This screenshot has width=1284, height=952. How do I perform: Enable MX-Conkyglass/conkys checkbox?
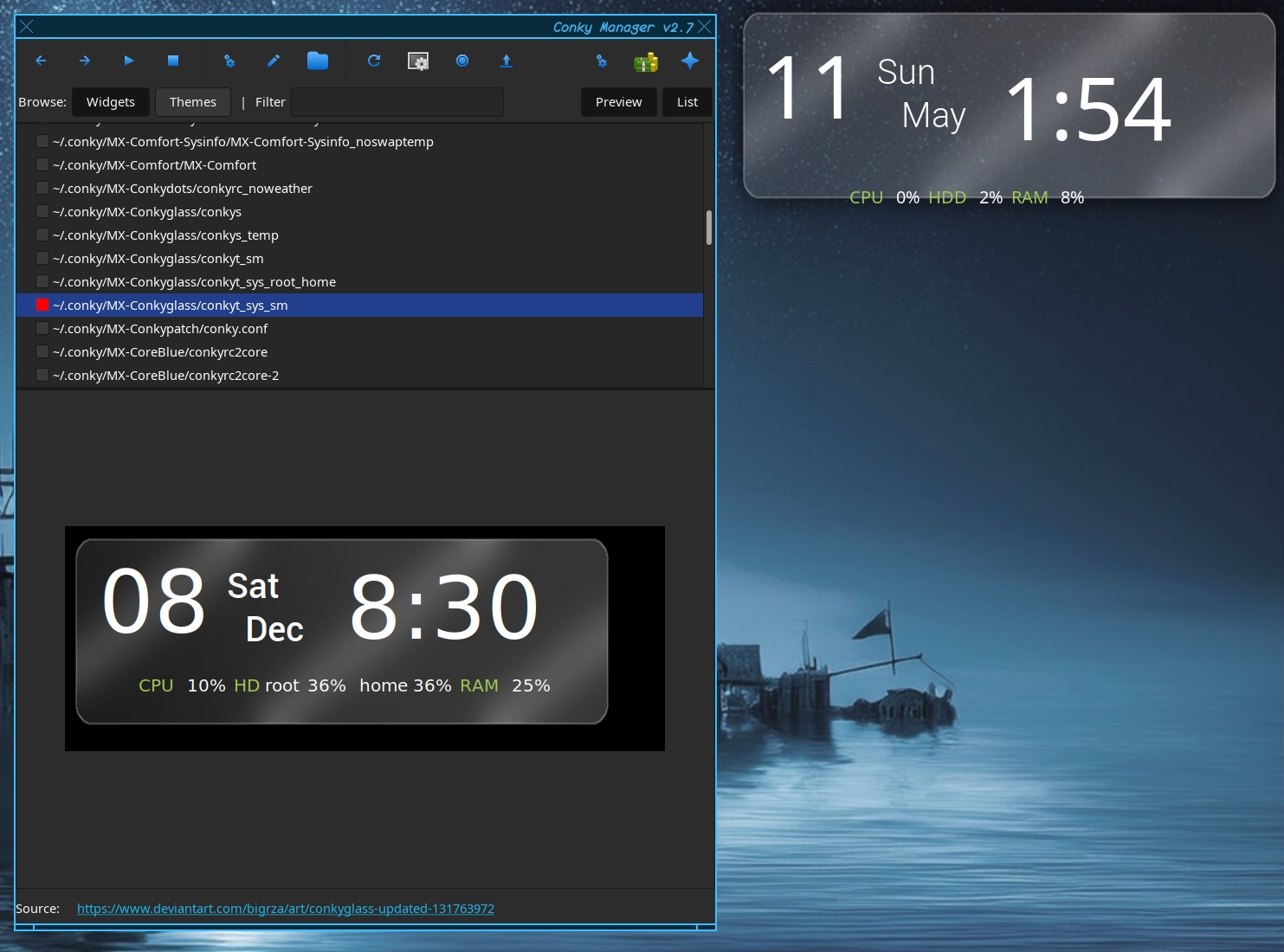point(42,211)
